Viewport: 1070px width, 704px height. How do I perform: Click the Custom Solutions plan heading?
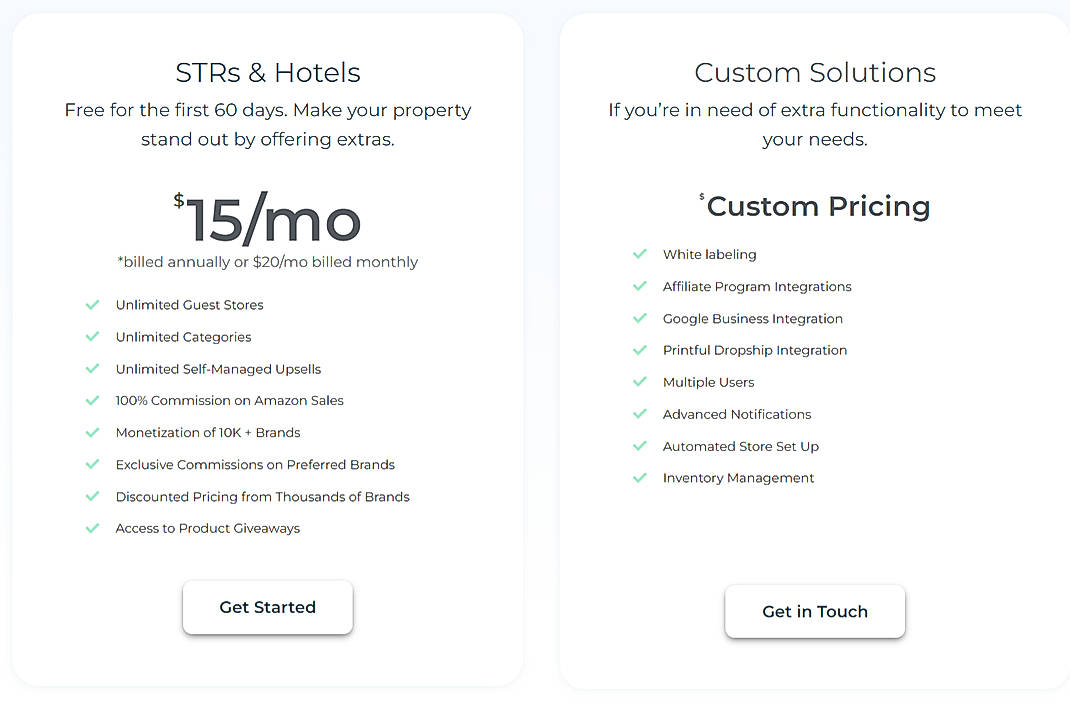(814, 72)
